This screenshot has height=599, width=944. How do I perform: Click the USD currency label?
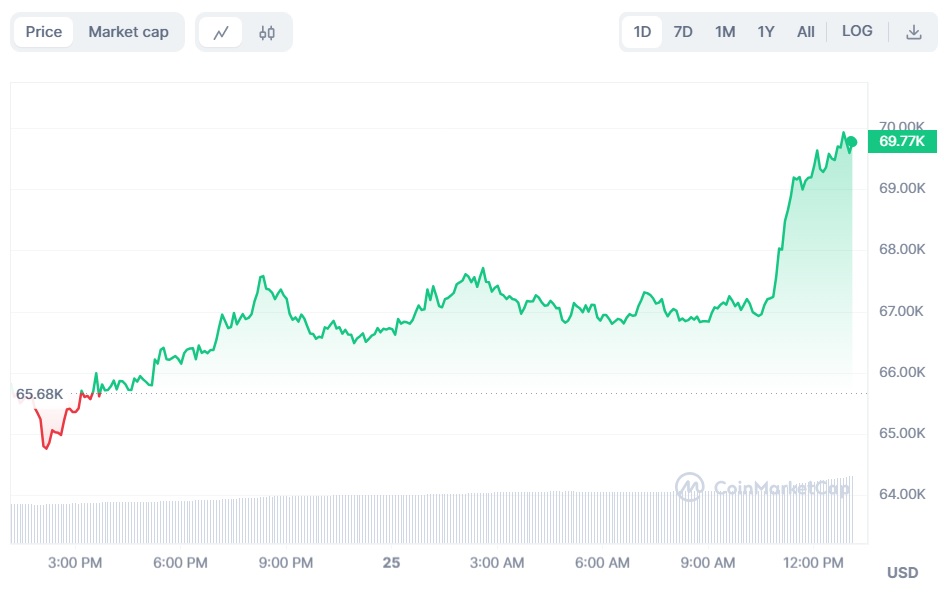[902, 573]
